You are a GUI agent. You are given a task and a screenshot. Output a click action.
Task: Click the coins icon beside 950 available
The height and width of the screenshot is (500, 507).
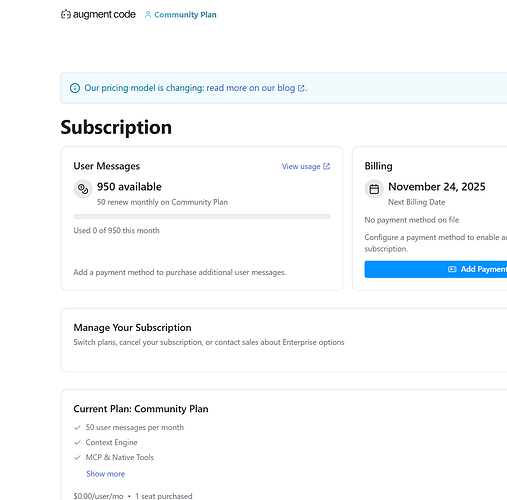[83, 189]
